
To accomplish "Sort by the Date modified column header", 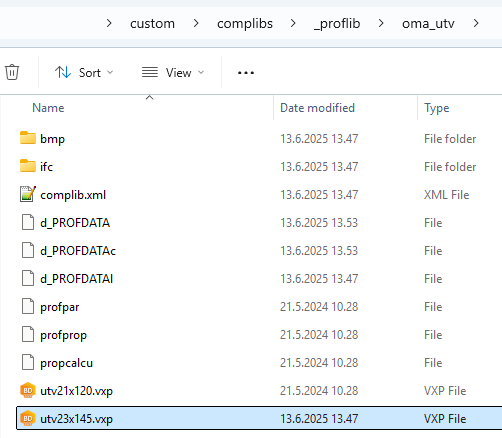I will tap(317, 108).
